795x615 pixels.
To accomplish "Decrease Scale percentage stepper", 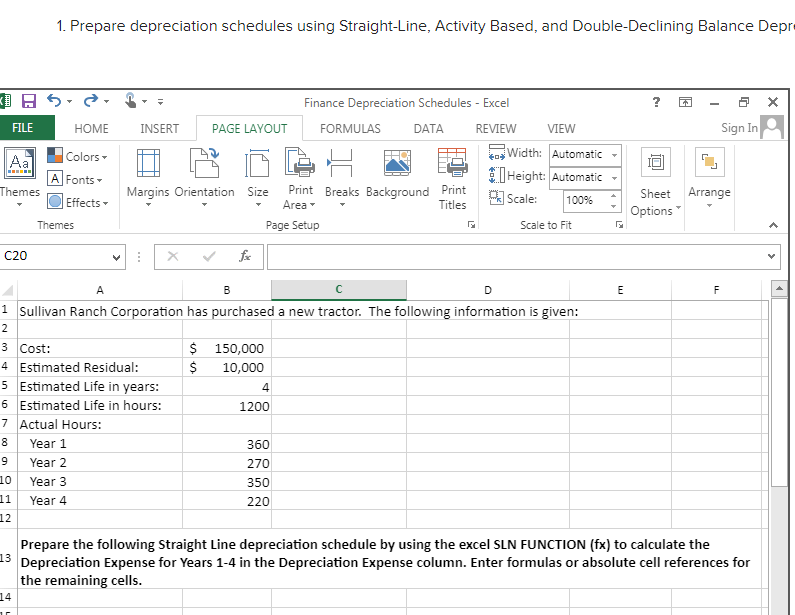I will [x=613, y=206].
